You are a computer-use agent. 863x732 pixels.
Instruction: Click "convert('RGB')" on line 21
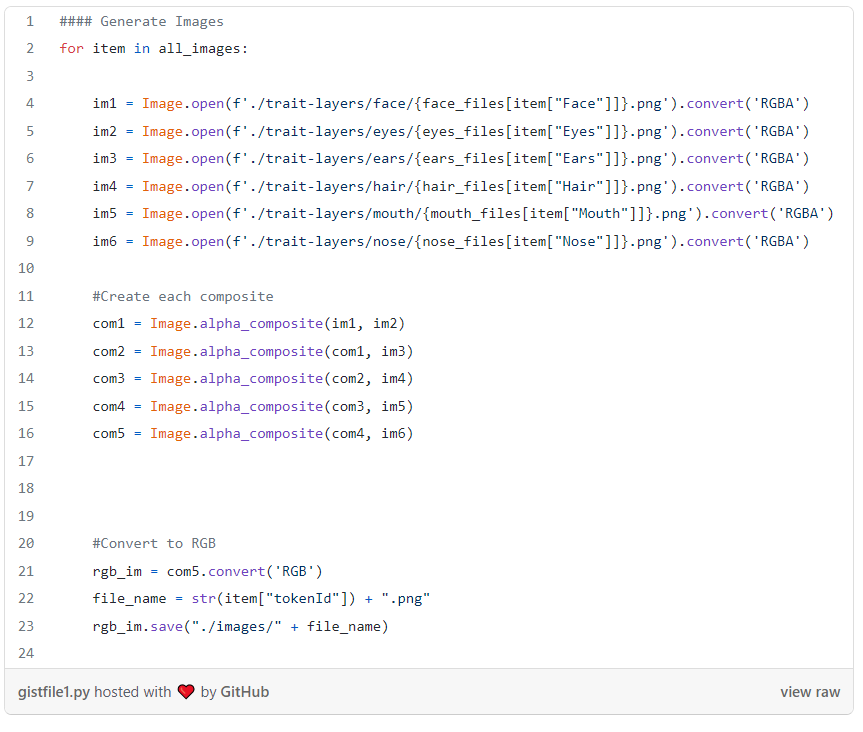[x=265, y=571]
